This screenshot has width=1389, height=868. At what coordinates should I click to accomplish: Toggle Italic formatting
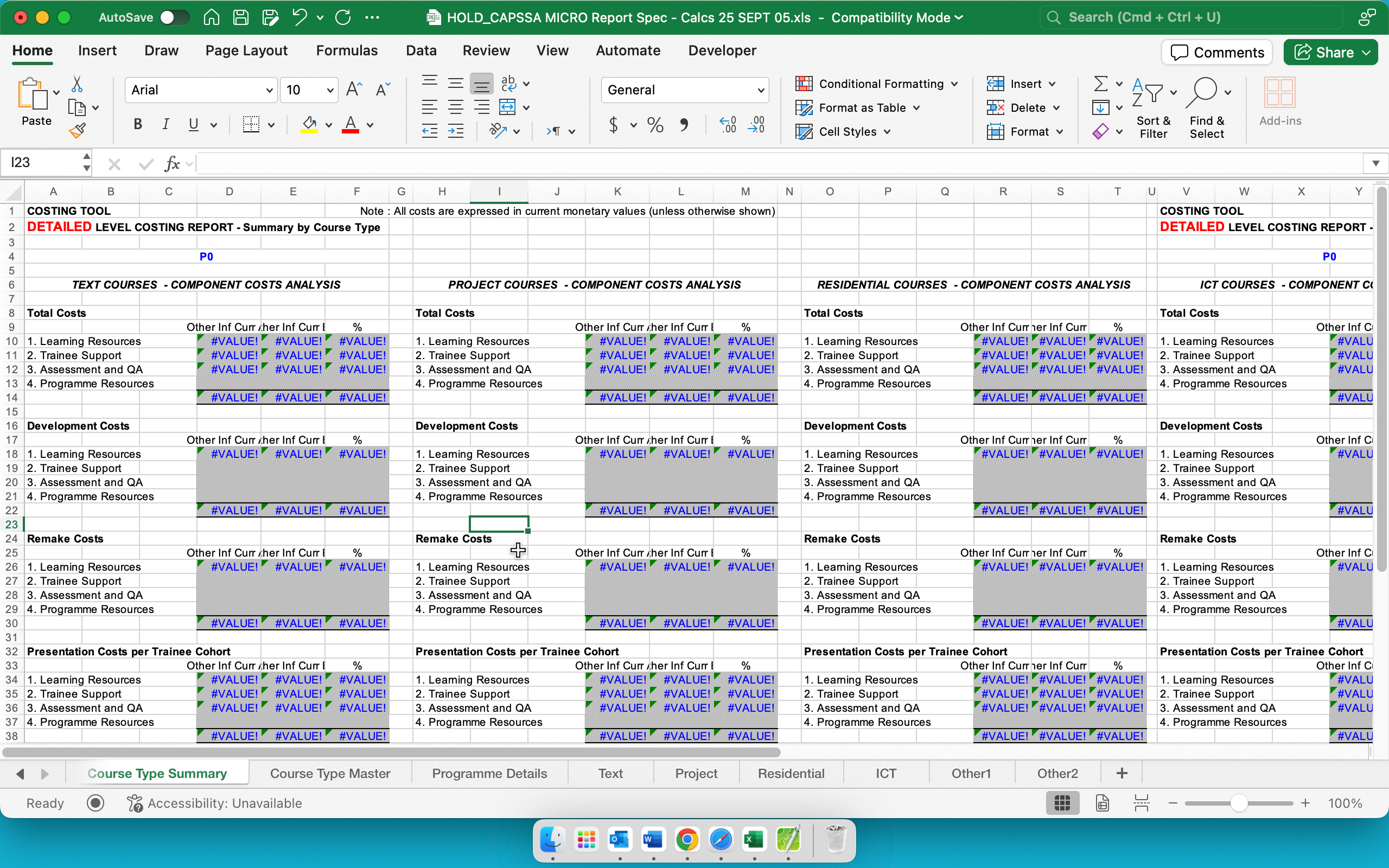165,125
